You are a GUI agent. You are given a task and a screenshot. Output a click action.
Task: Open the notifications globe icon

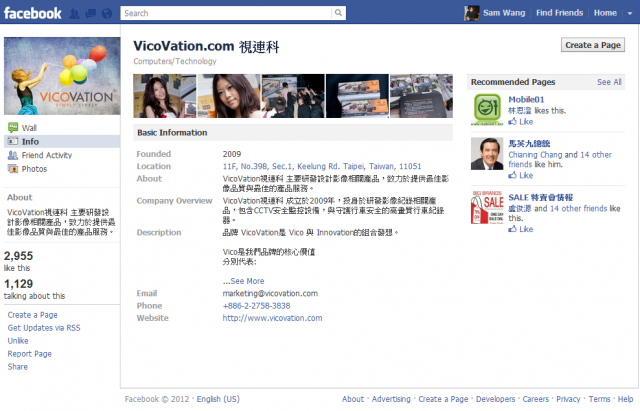click(107, 13)
